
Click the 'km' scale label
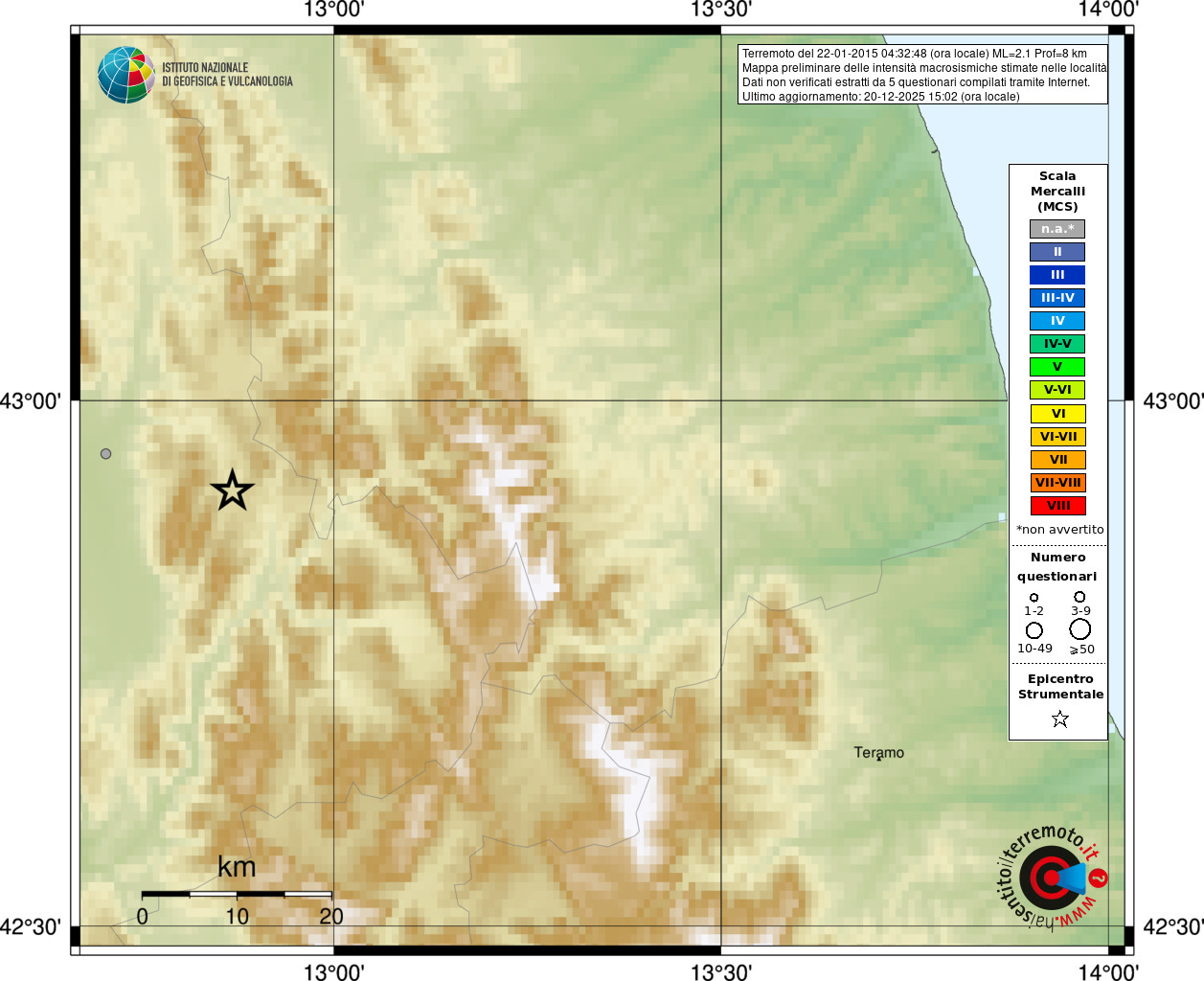coord(237,867)
